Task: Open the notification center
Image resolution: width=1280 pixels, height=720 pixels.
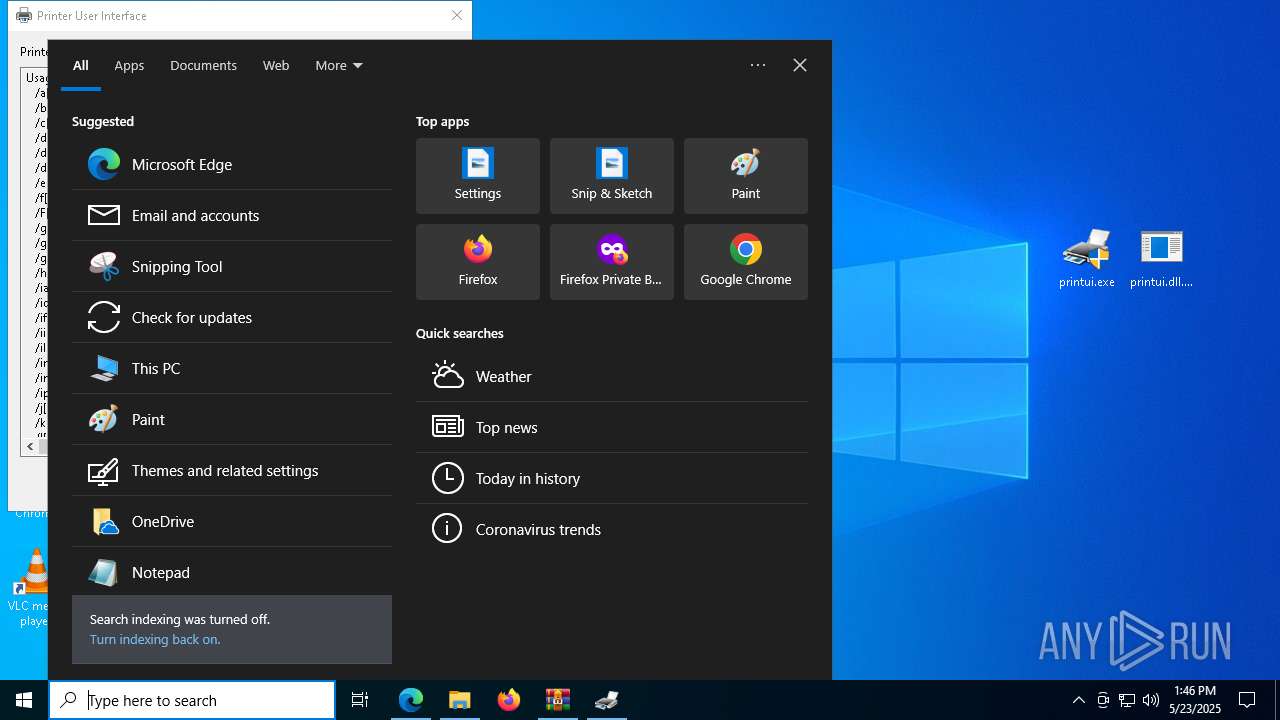Action: pos(1247,700)
